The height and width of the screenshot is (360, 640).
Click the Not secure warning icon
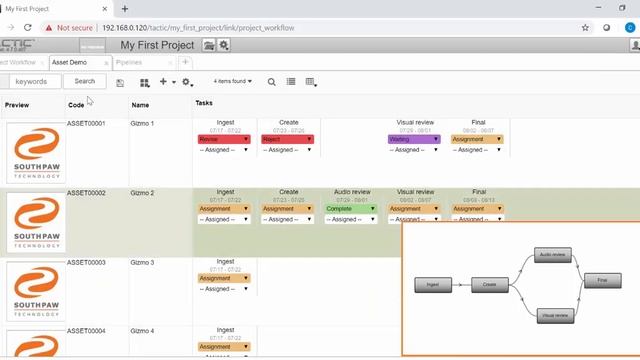(x=49, y=28)
